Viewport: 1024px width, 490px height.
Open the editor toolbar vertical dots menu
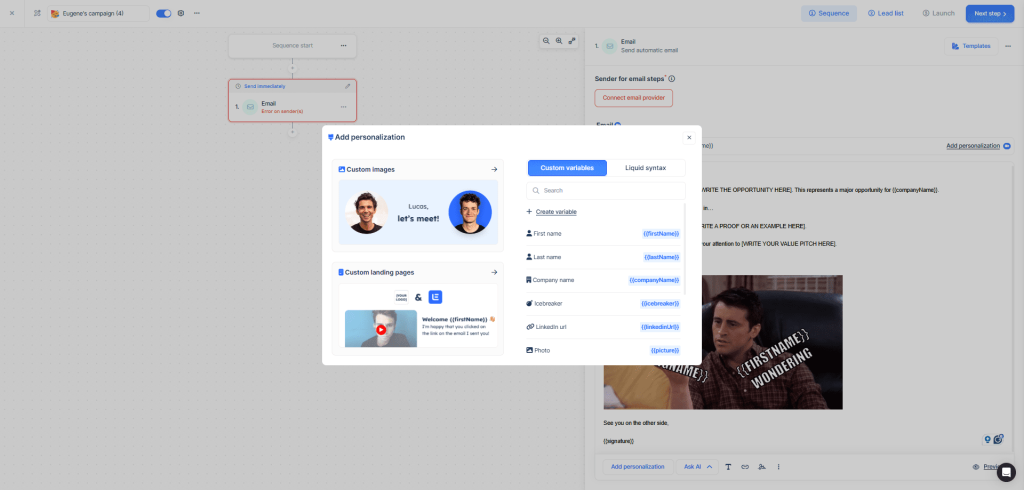click(x=778, y=466)
